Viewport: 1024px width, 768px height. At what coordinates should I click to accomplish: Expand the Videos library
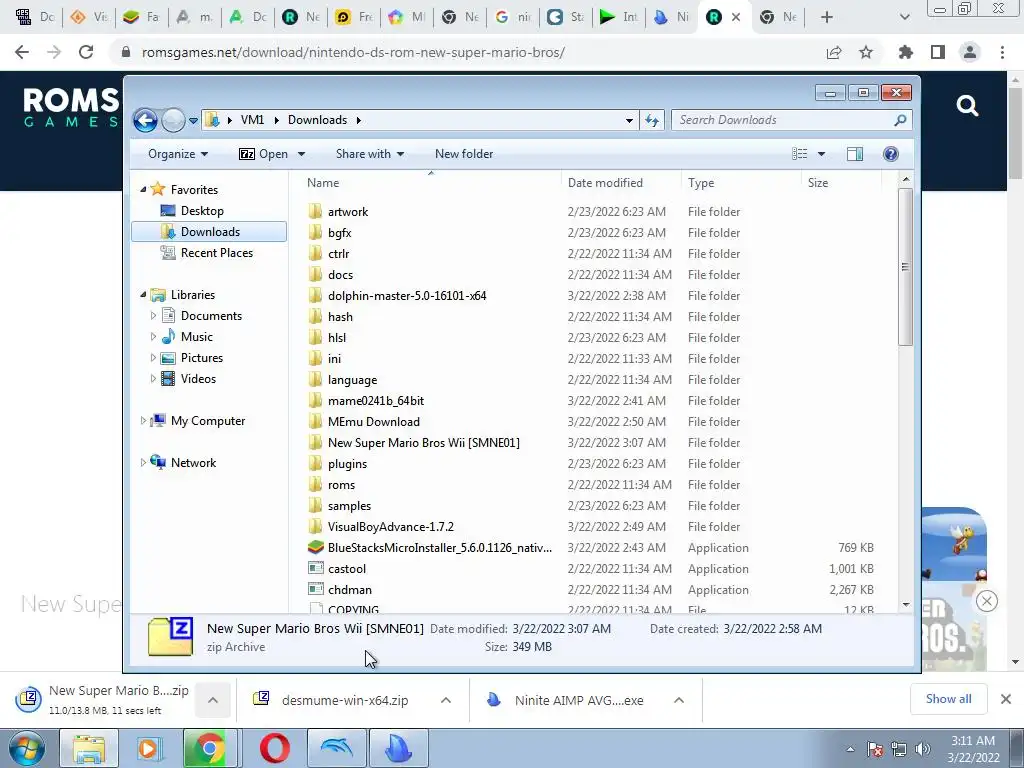click(153, 379)
